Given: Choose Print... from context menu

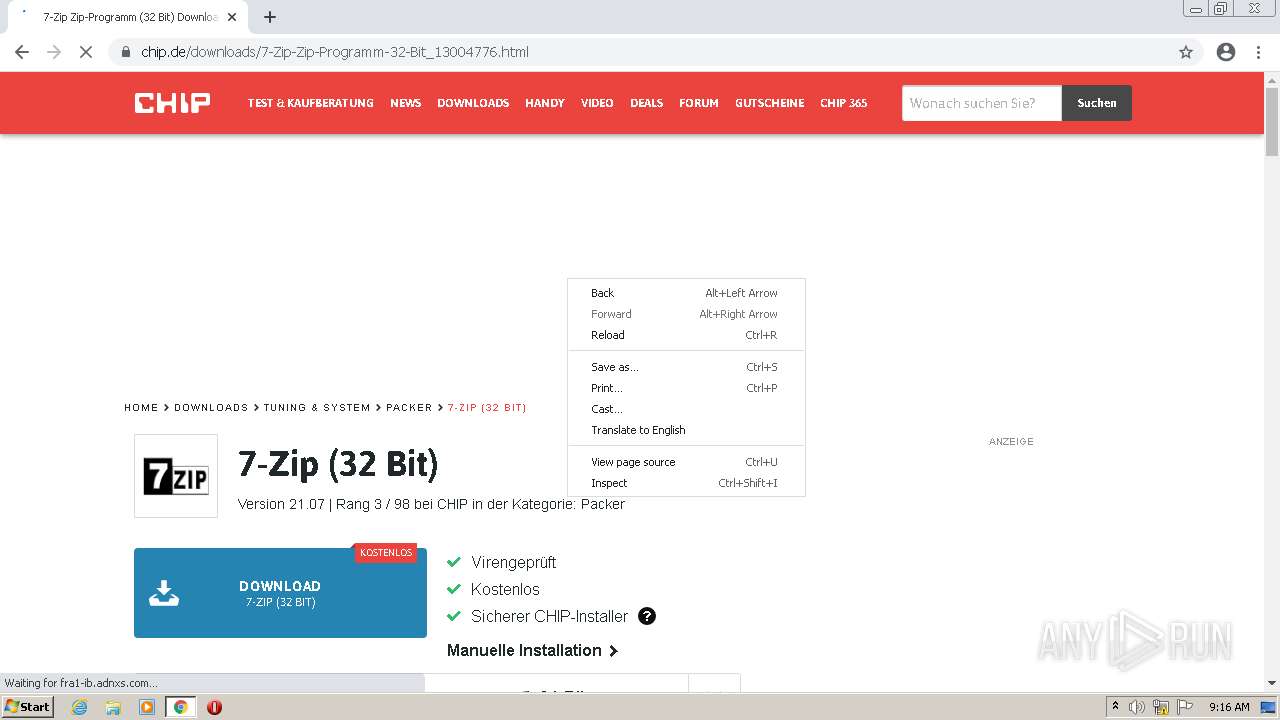Looking at the screenshot, I should click(686, 388).
